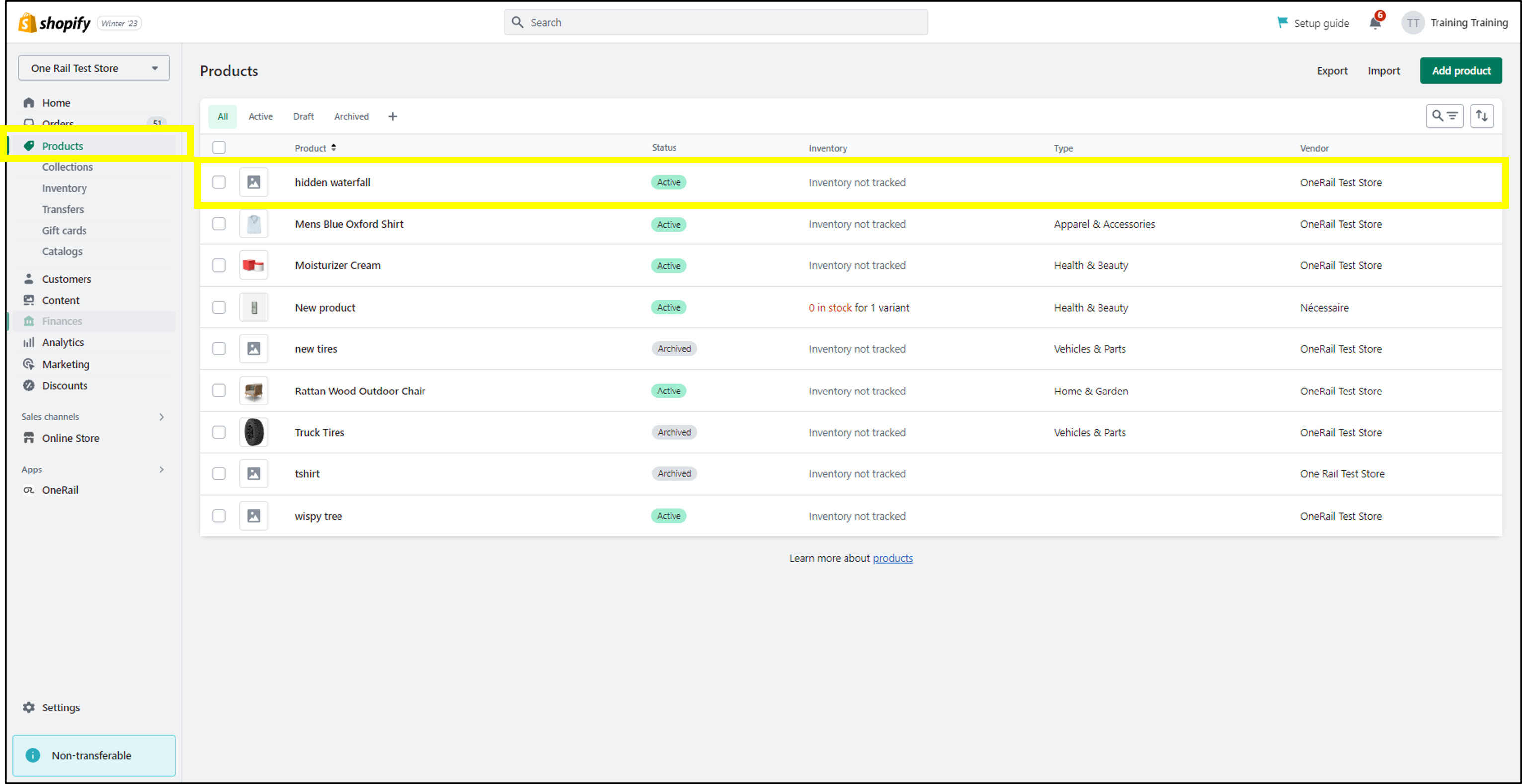Open the notifications bell icon
Image resolution: width=1522 pixels, height=784 pixels.
point(1375,23)
